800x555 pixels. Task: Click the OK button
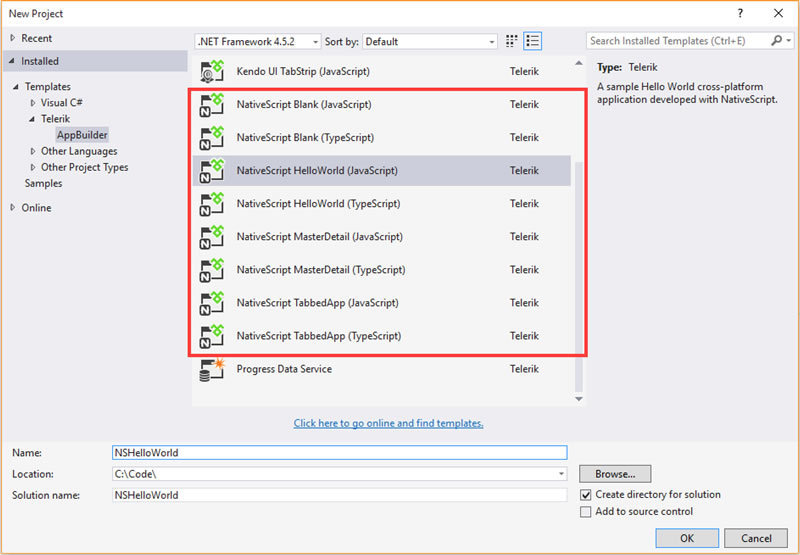click(x=687, y=538)
